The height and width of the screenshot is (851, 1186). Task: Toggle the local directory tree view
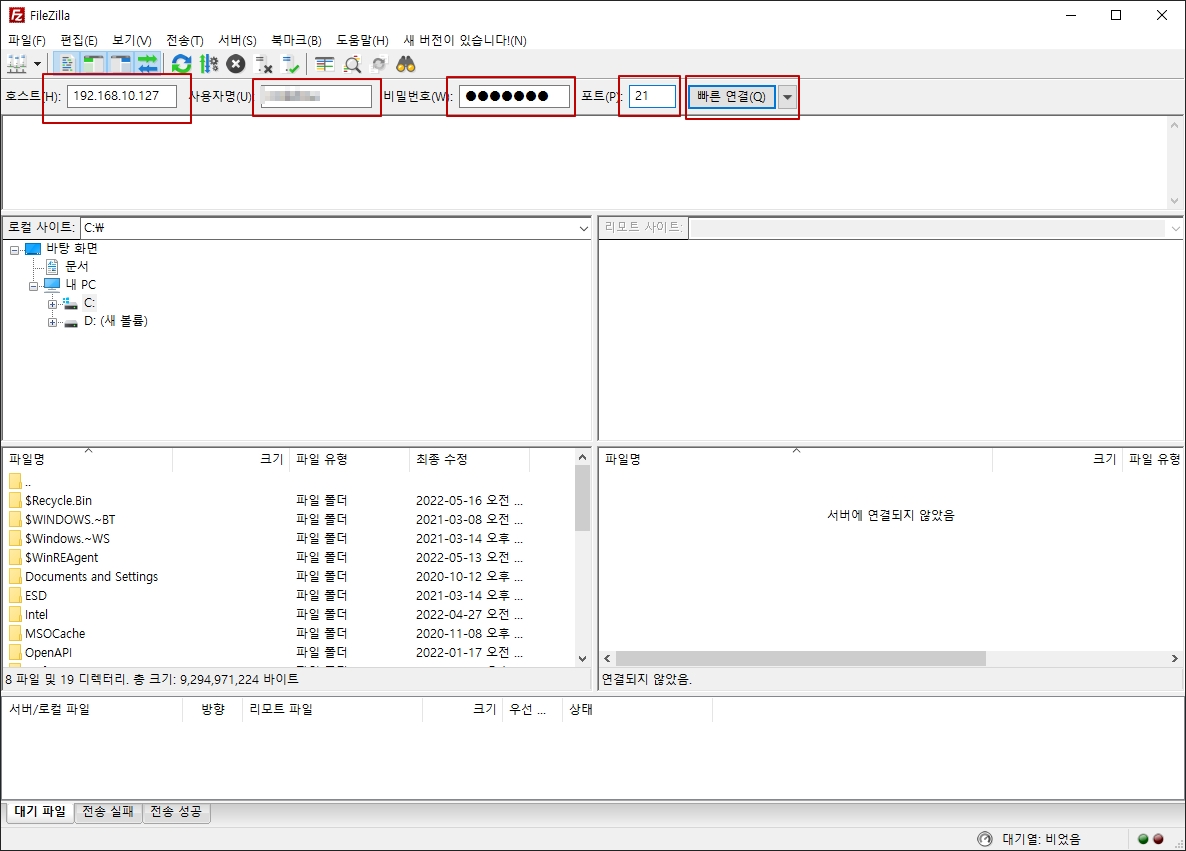(x=93, y=64)
